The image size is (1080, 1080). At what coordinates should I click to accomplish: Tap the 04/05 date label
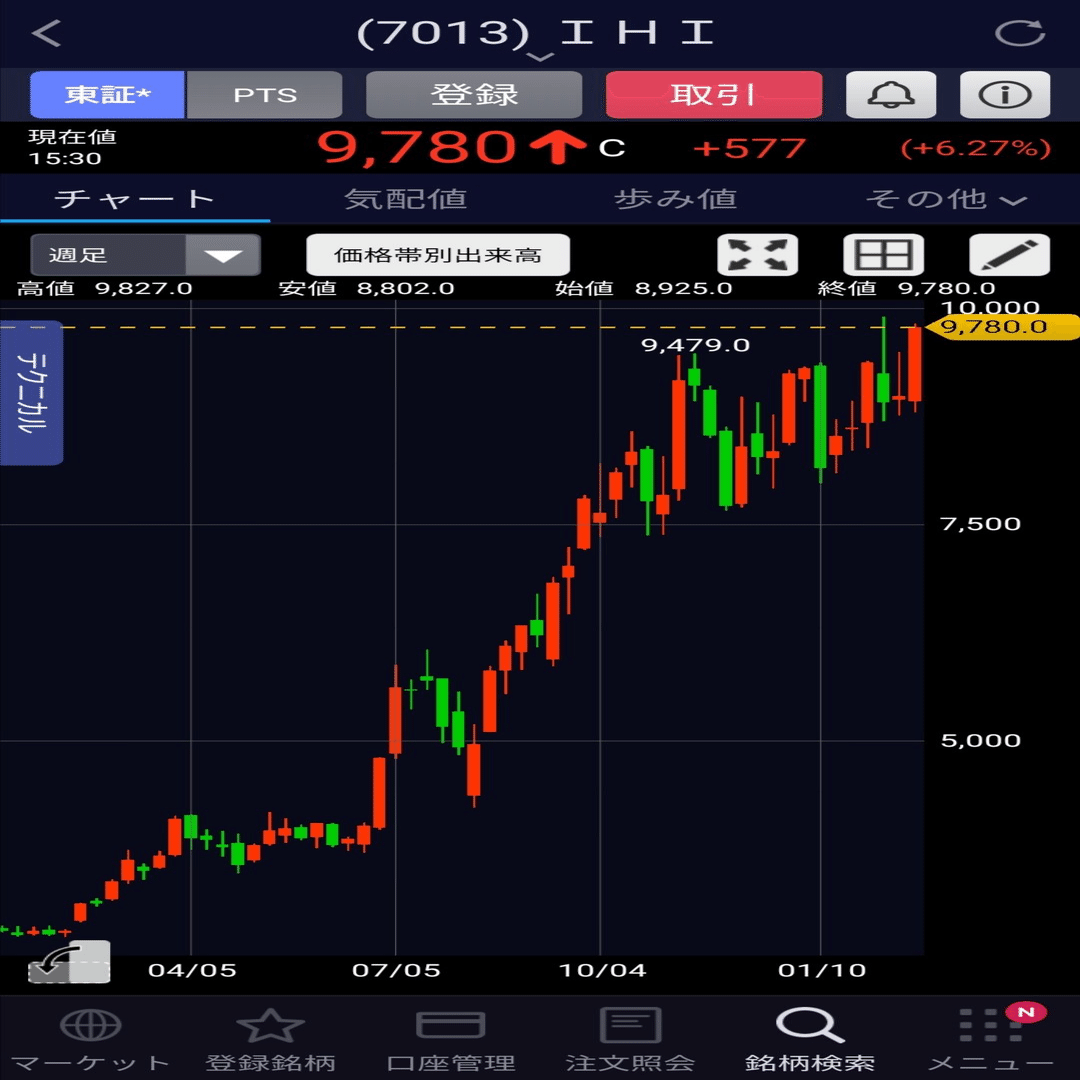[192, 970]
